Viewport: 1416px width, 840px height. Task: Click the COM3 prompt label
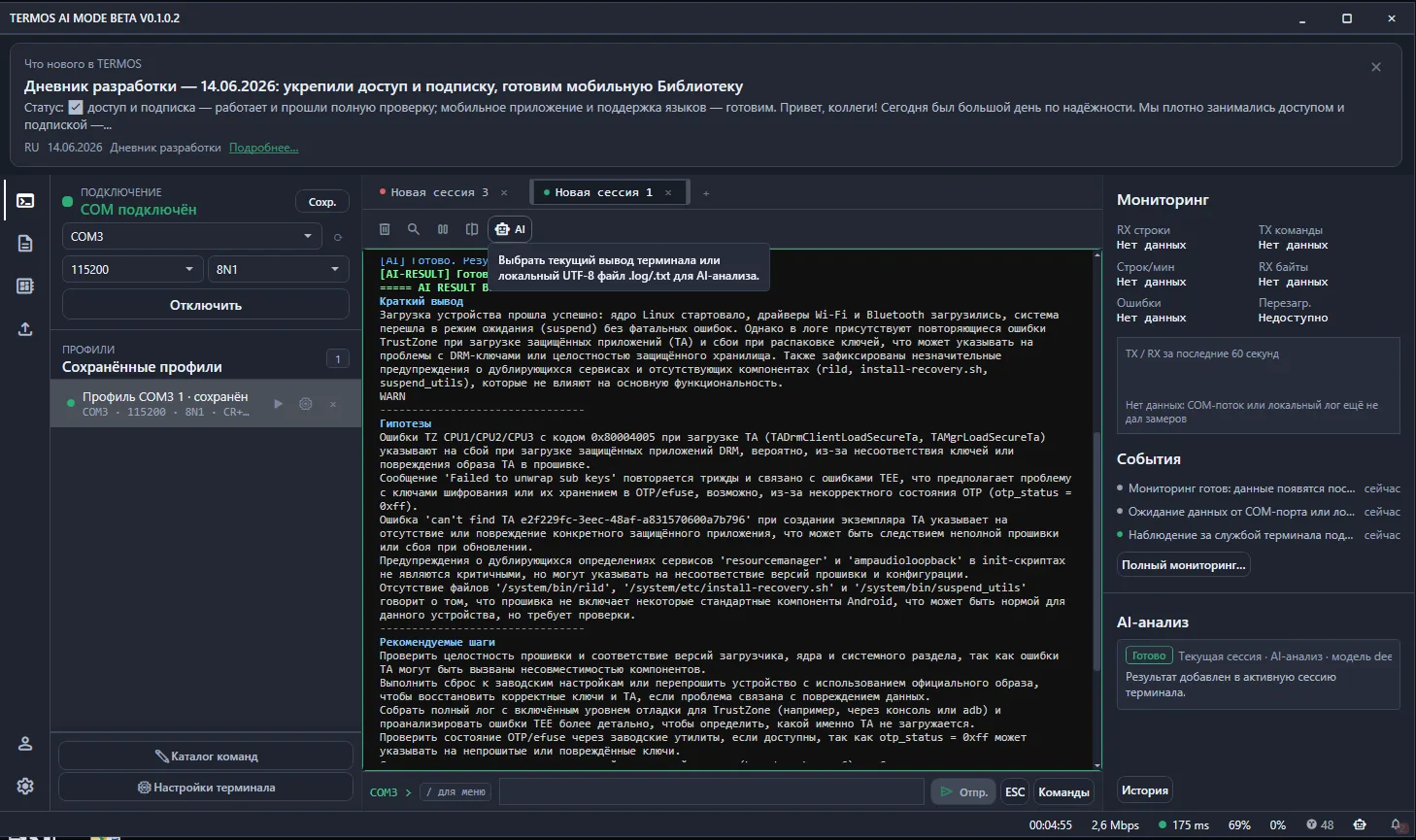pos(384,792)
